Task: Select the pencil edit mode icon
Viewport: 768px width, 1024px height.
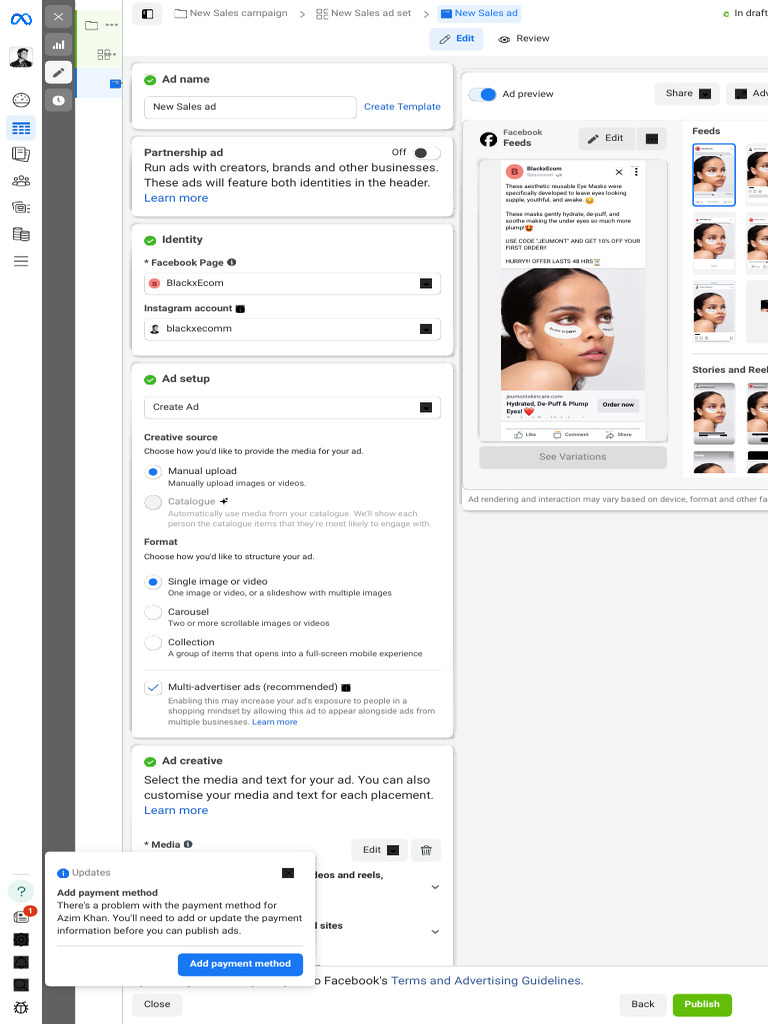Action: (59, 72)
